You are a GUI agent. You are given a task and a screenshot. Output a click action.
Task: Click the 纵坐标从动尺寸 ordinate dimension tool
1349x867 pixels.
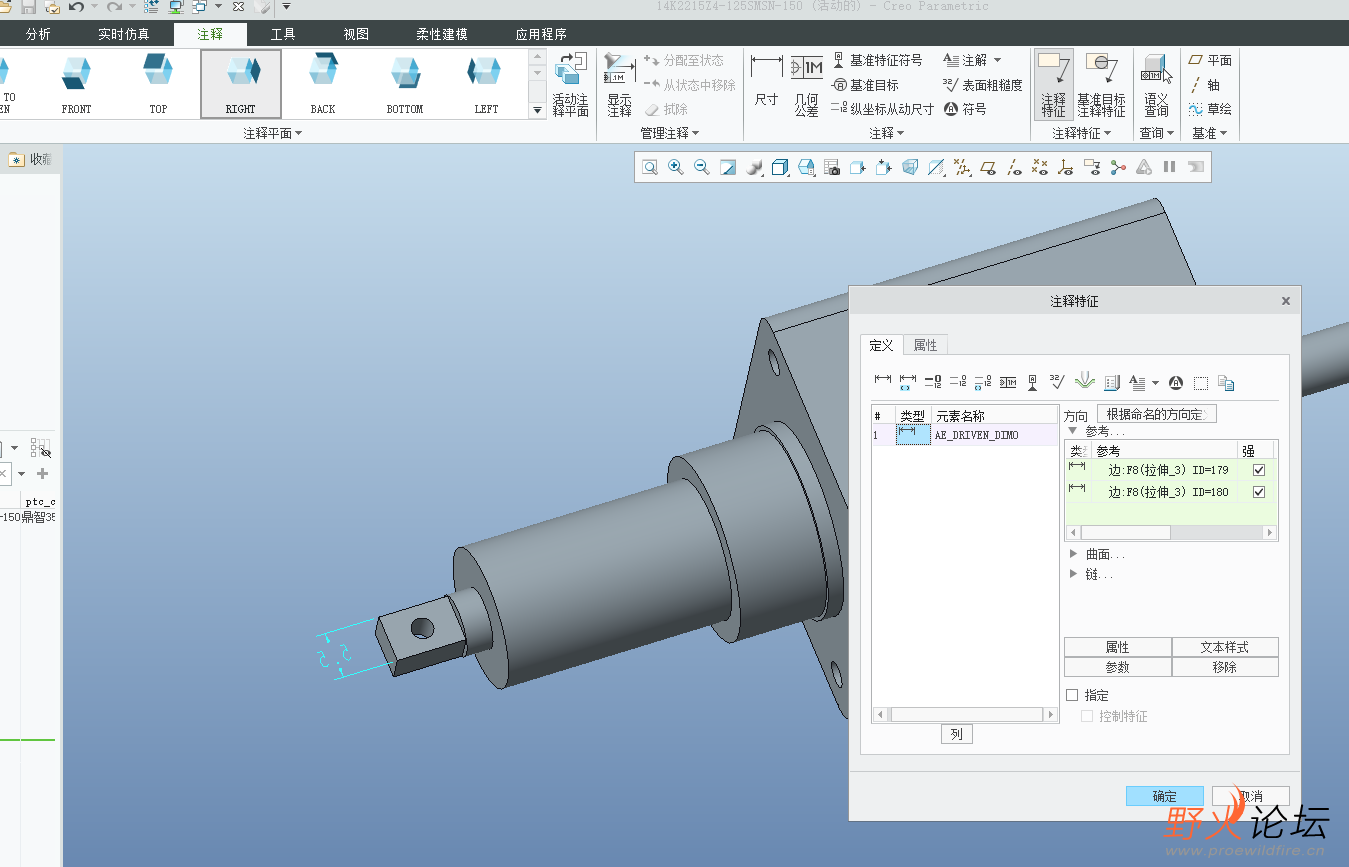[x=883, y=109]
